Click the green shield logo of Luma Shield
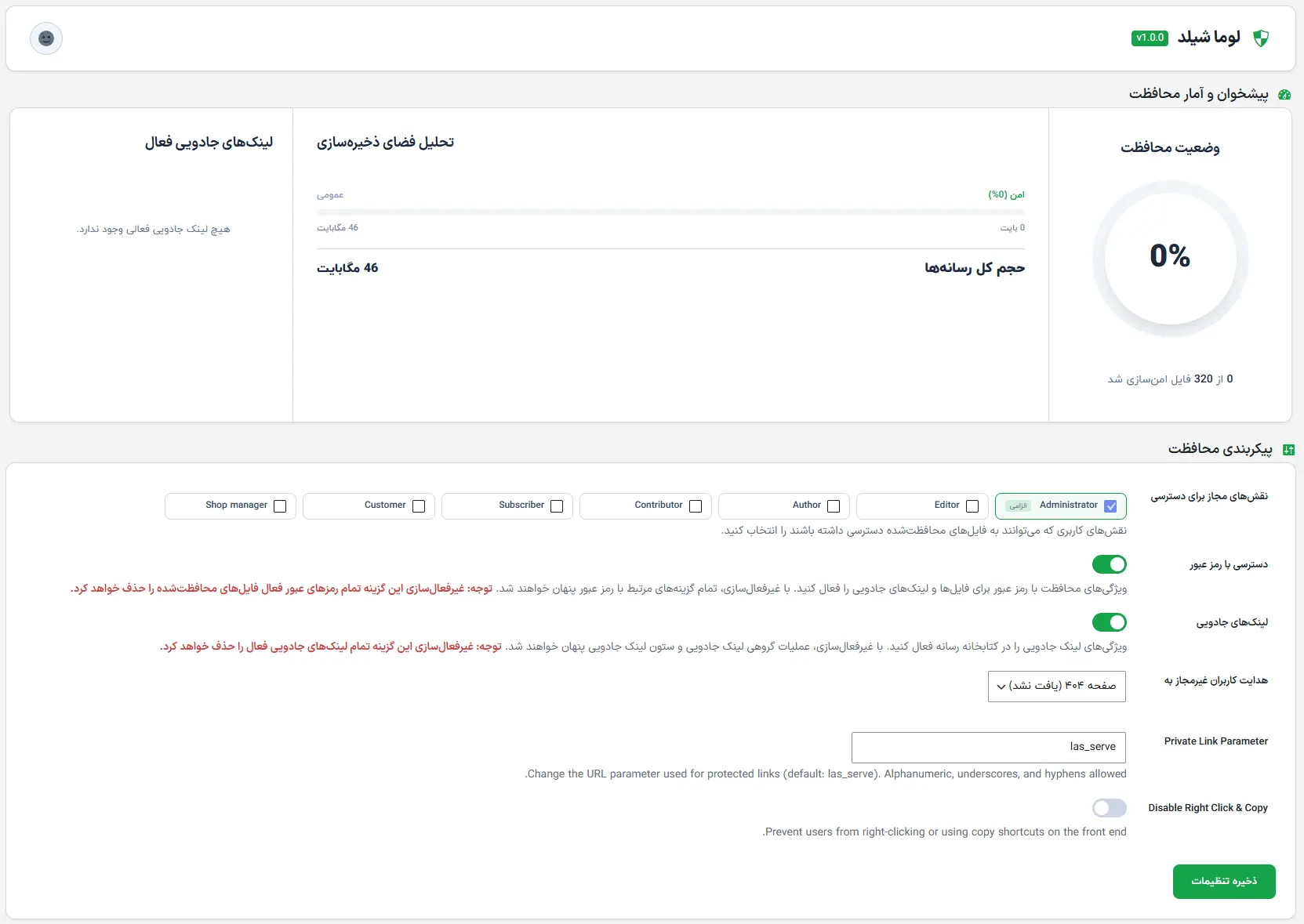 [1261, 38]
